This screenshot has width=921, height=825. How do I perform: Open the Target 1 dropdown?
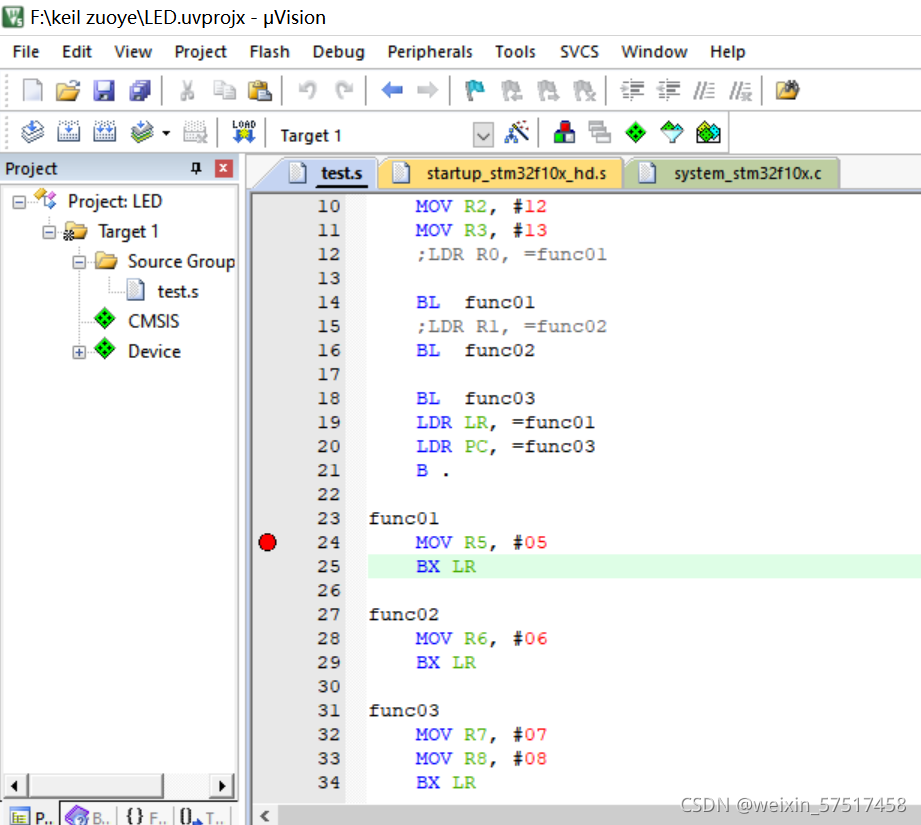click(x=483, y=136)
